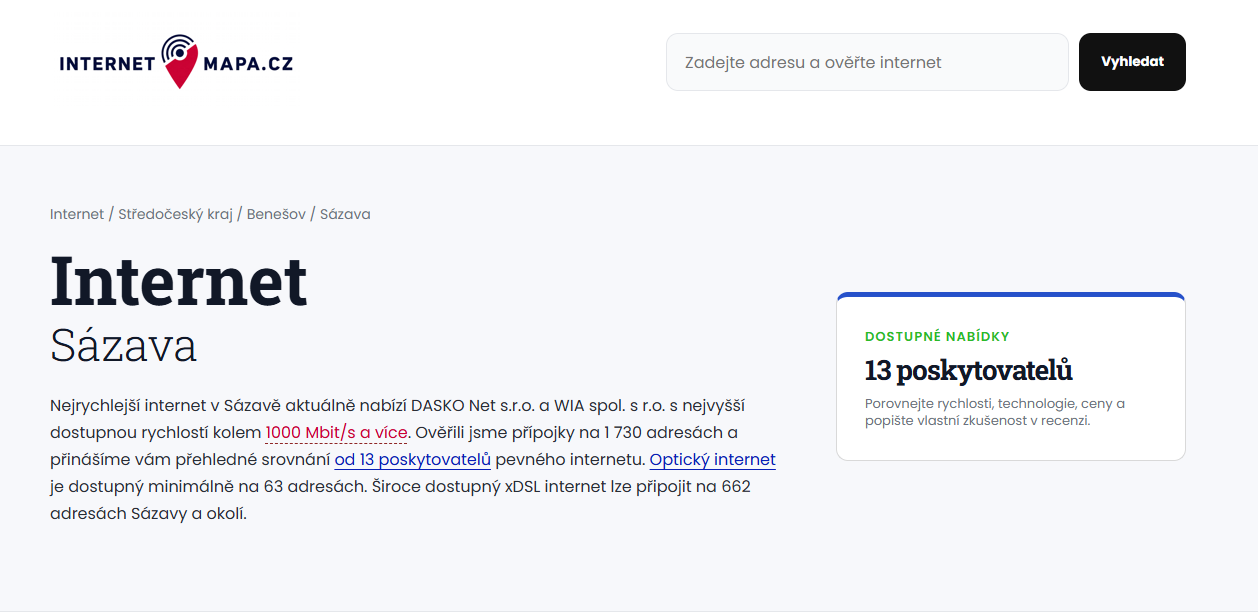Open the Benešov breadcrumb link

276,214
